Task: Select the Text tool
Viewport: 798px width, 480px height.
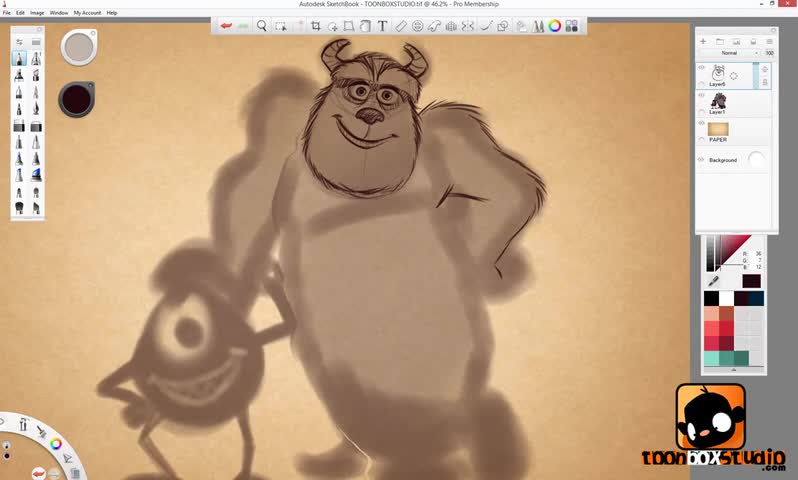Action: [382, 26]
